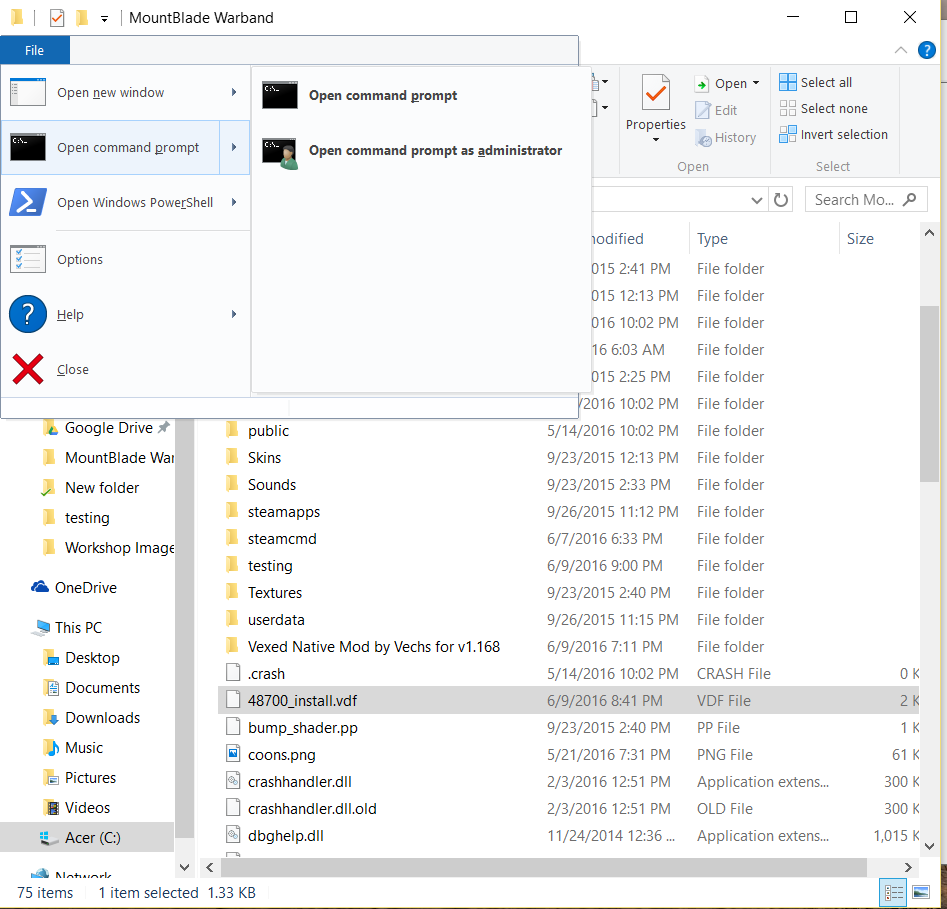Collapse the ribbon with the chevron
The width and height of the screenshot is (947, 909).
pyautogui.click(x=900, y=50)
